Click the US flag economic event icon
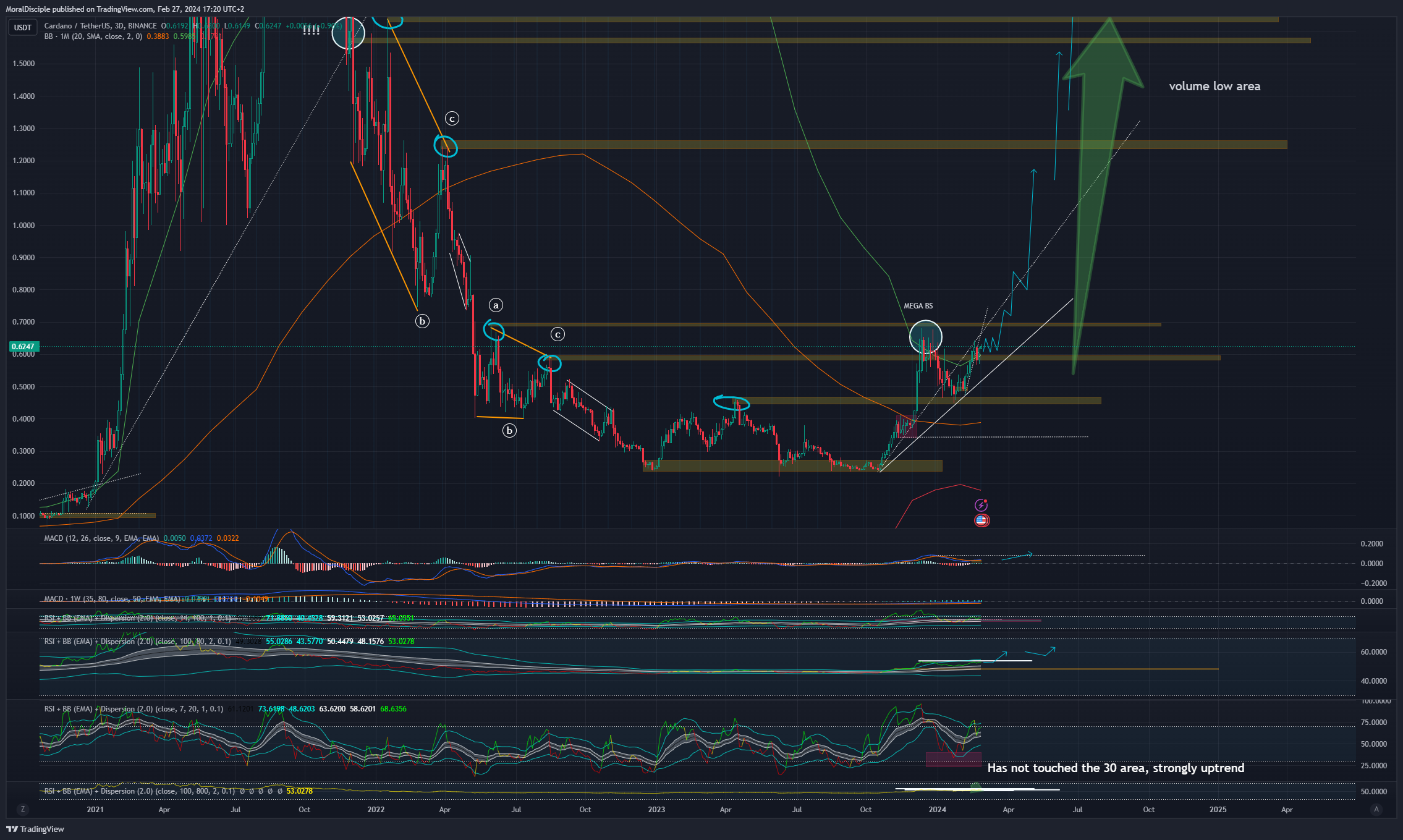The image size is (1403, 840). (981, 520)
